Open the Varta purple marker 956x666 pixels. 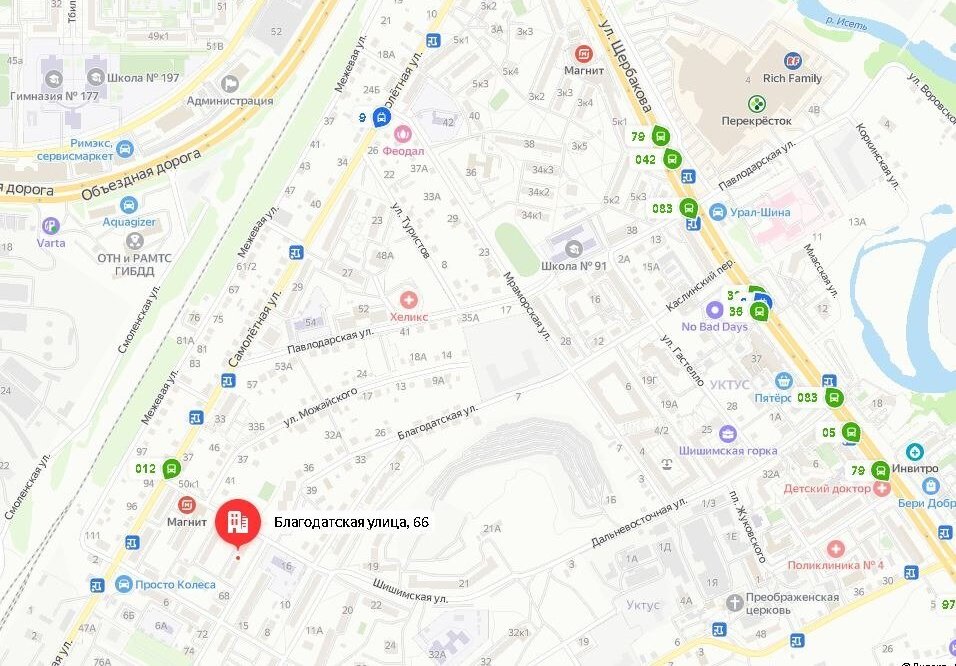point(51,226)
